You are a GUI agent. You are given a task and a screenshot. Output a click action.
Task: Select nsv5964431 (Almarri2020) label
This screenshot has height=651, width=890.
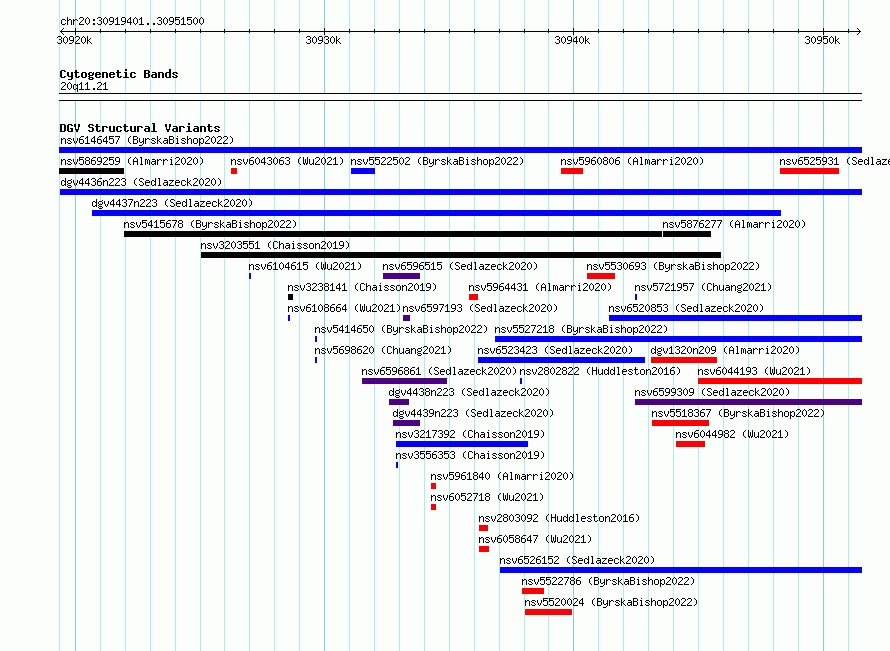(540, 287)
